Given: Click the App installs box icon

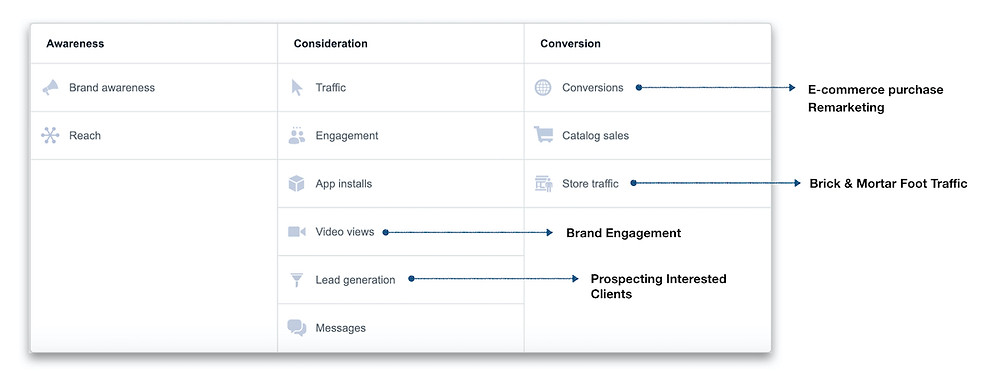Looking at the screenshot, I should pos(297,184).
